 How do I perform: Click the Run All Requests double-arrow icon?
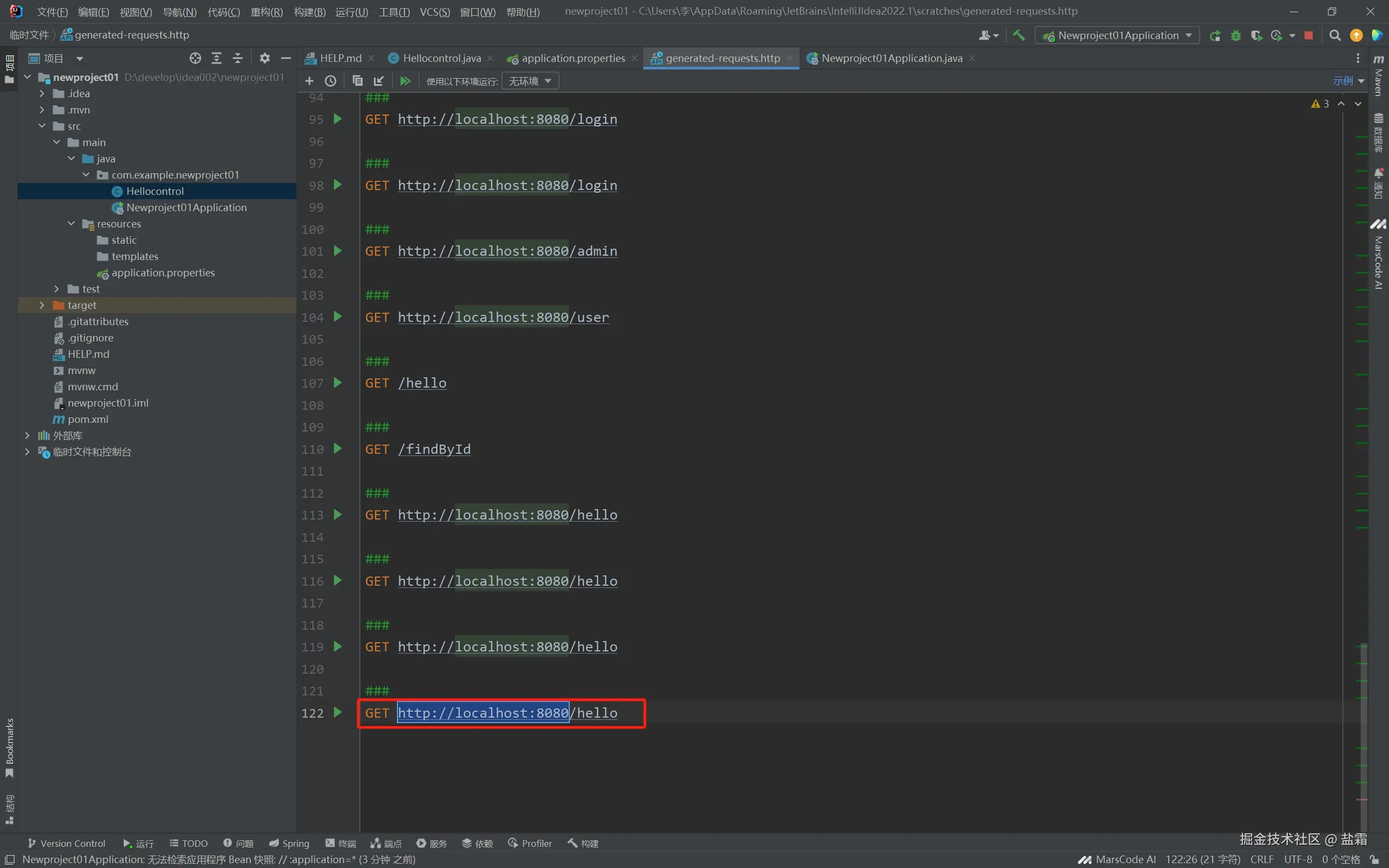(x=405, y=81)
